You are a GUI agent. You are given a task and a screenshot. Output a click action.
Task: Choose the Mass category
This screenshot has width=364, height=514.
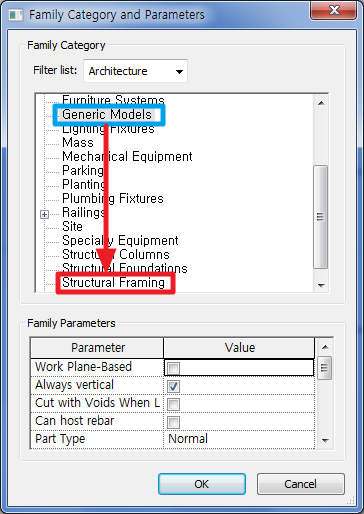78,143
